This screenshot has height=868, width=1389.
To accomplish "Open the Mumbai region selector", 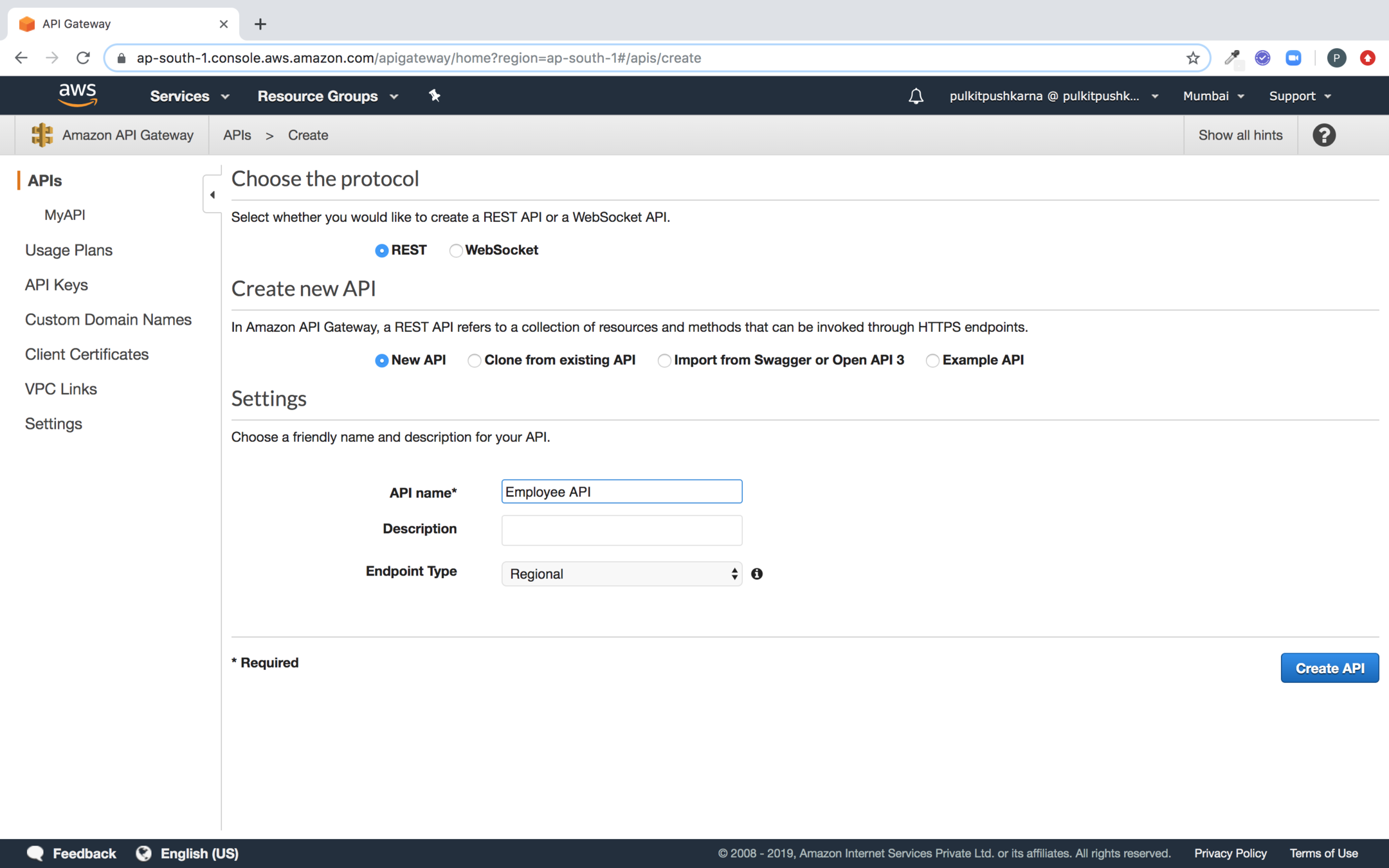I will pos(1213,96).
